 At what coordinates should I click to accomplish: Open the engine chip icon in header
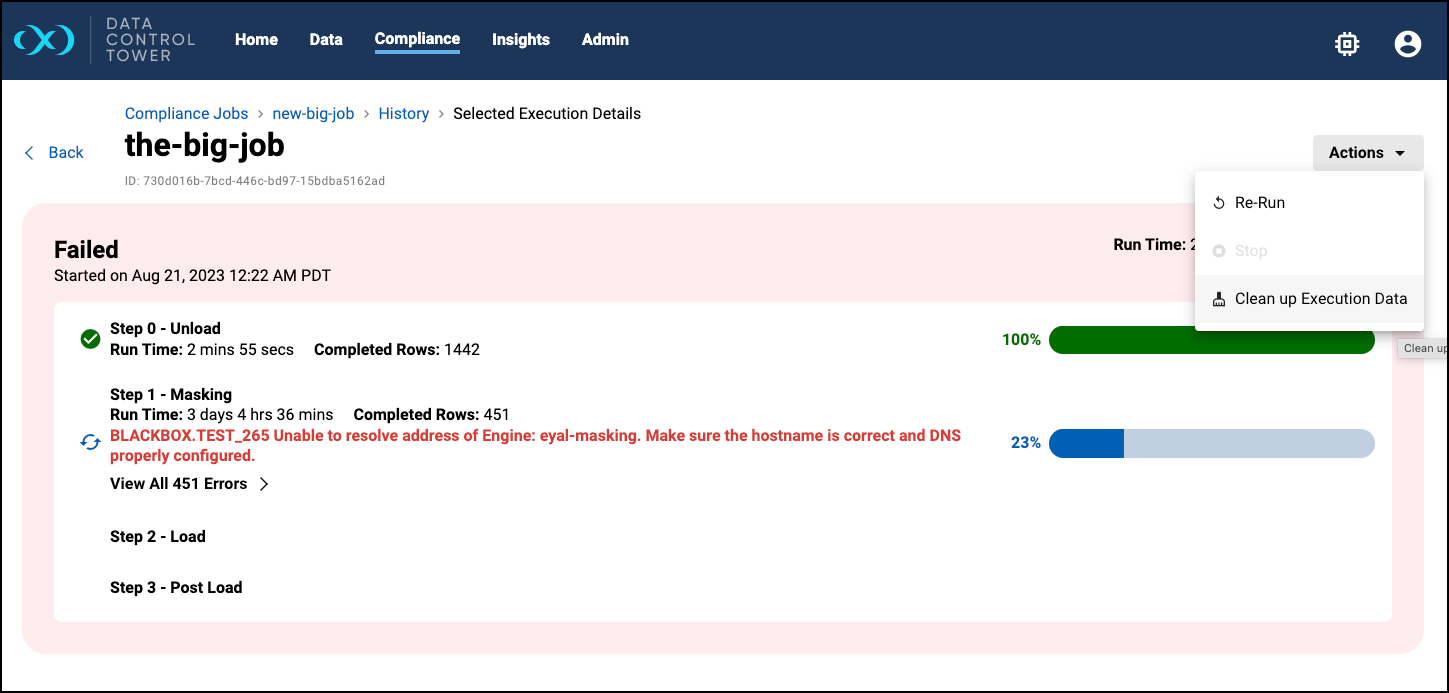click(1347, 43)
